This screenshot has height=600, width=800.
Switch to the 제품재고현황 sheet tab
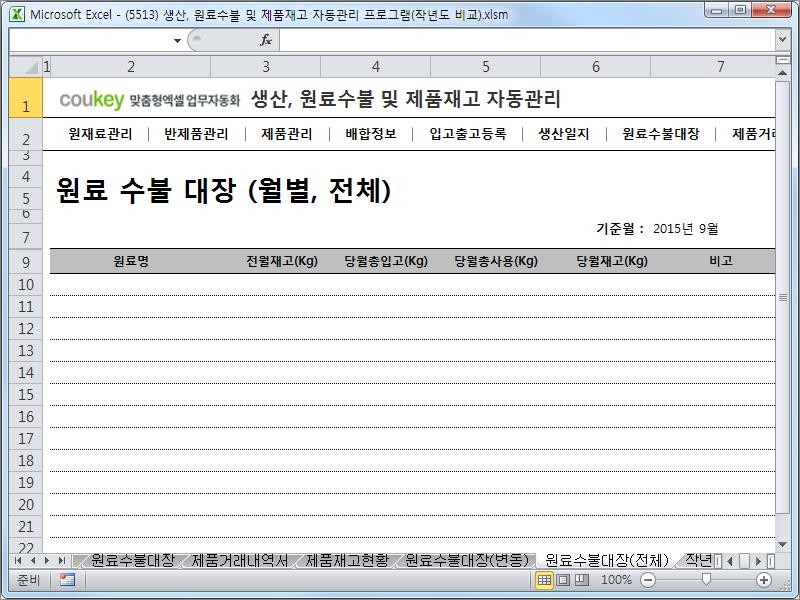click(347, 560)
